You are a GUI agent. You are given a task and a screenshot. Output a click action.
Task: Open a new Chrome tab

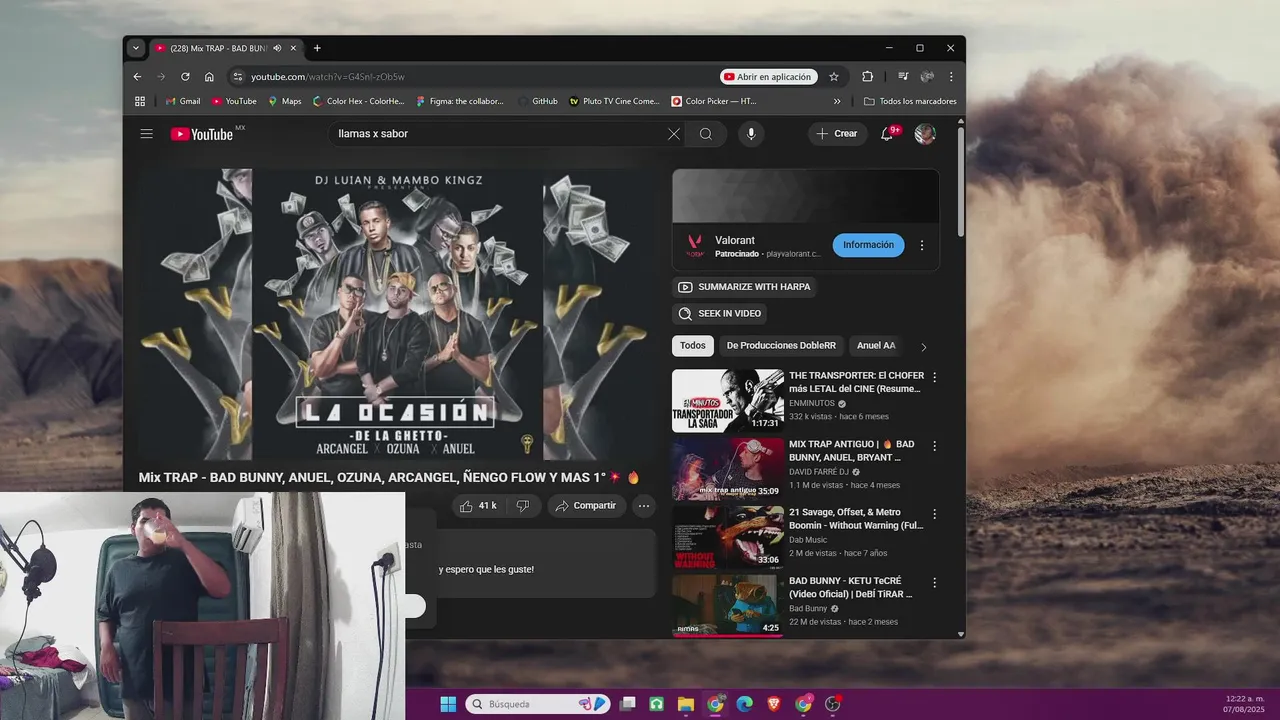click(x=317, y=48)
